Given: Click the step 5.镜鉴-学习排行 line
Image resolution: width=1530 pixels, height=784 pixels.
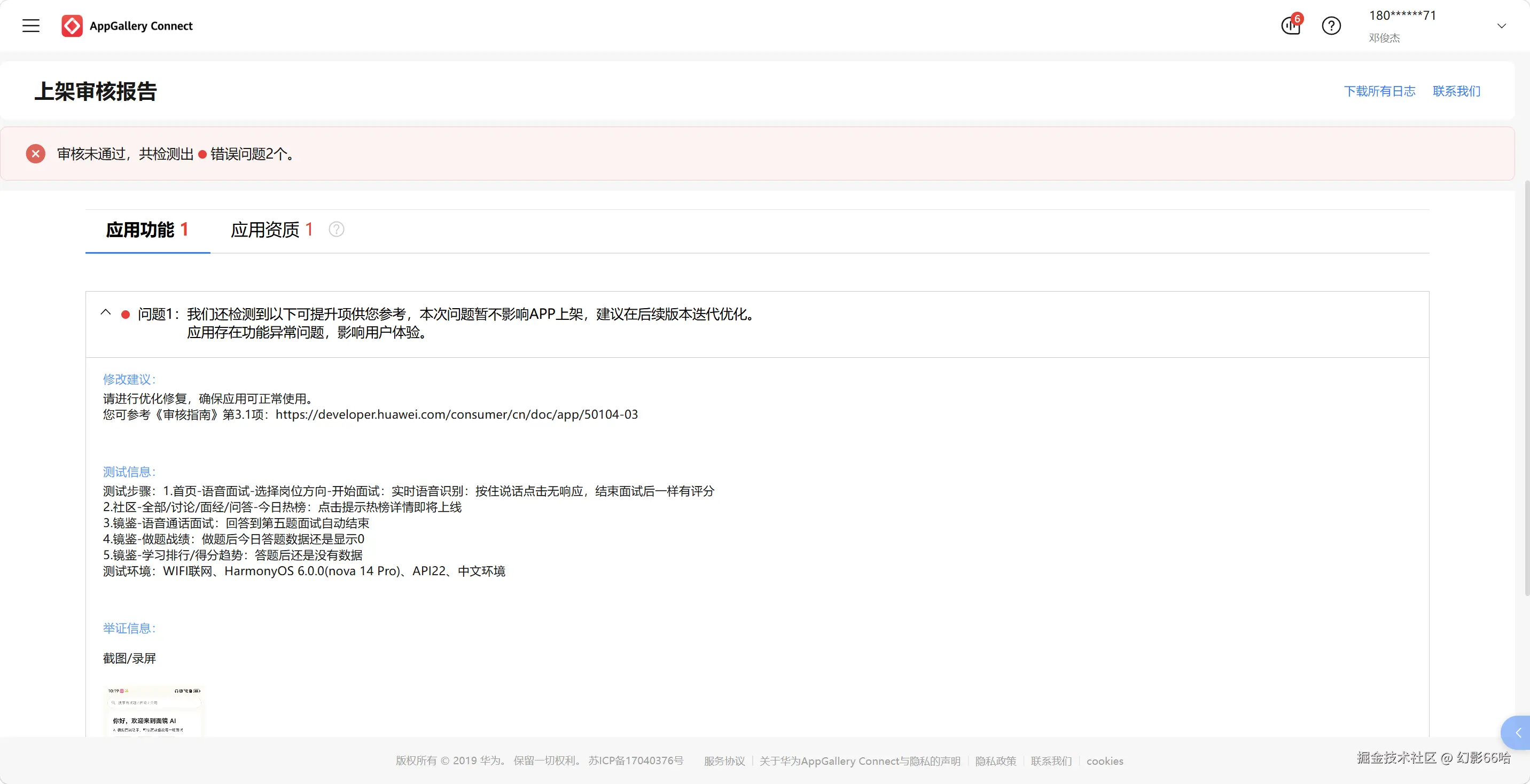Looking at the screenshot, I should 232,555.
